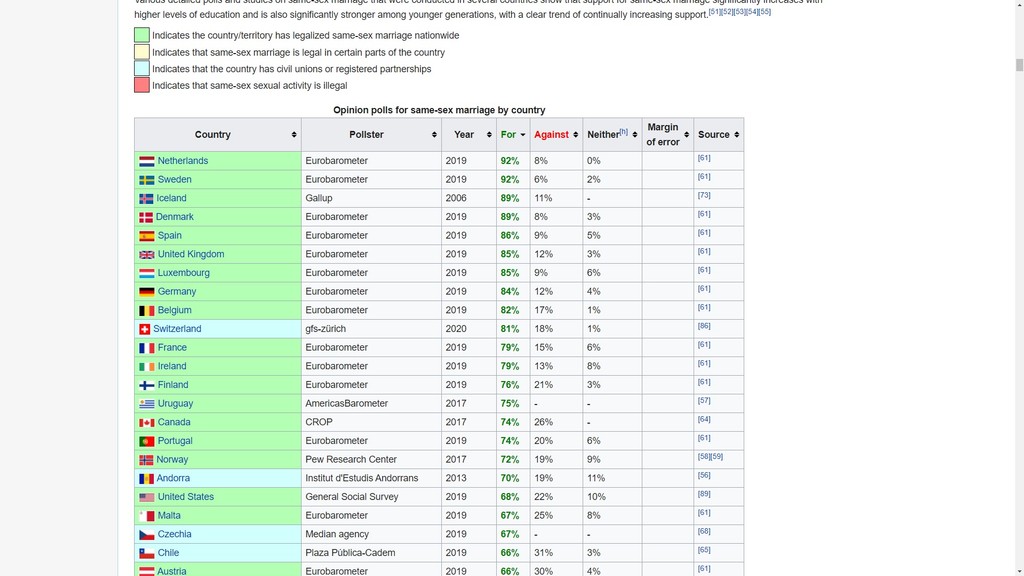Image resolution: width=1024 pixels, height=576 pixels.
Task: Click the United States flag icon
Action: click(146, 497)
